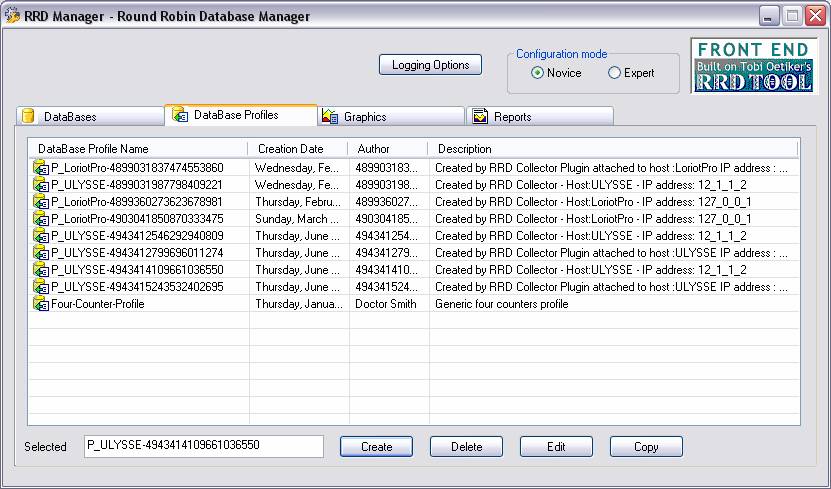
Task: Open the DataBase Profiles tab
Action: coord(241,115)
